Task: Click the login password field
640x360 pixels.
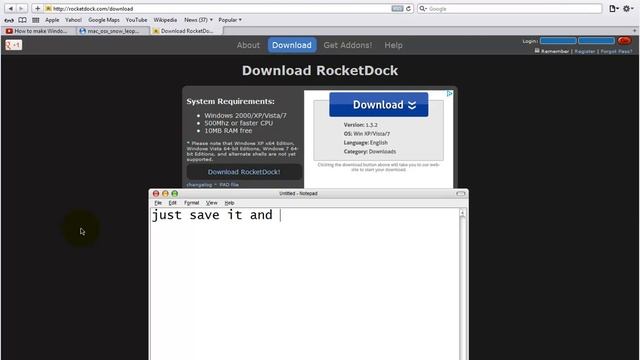Action: click(x=596, y=40)
